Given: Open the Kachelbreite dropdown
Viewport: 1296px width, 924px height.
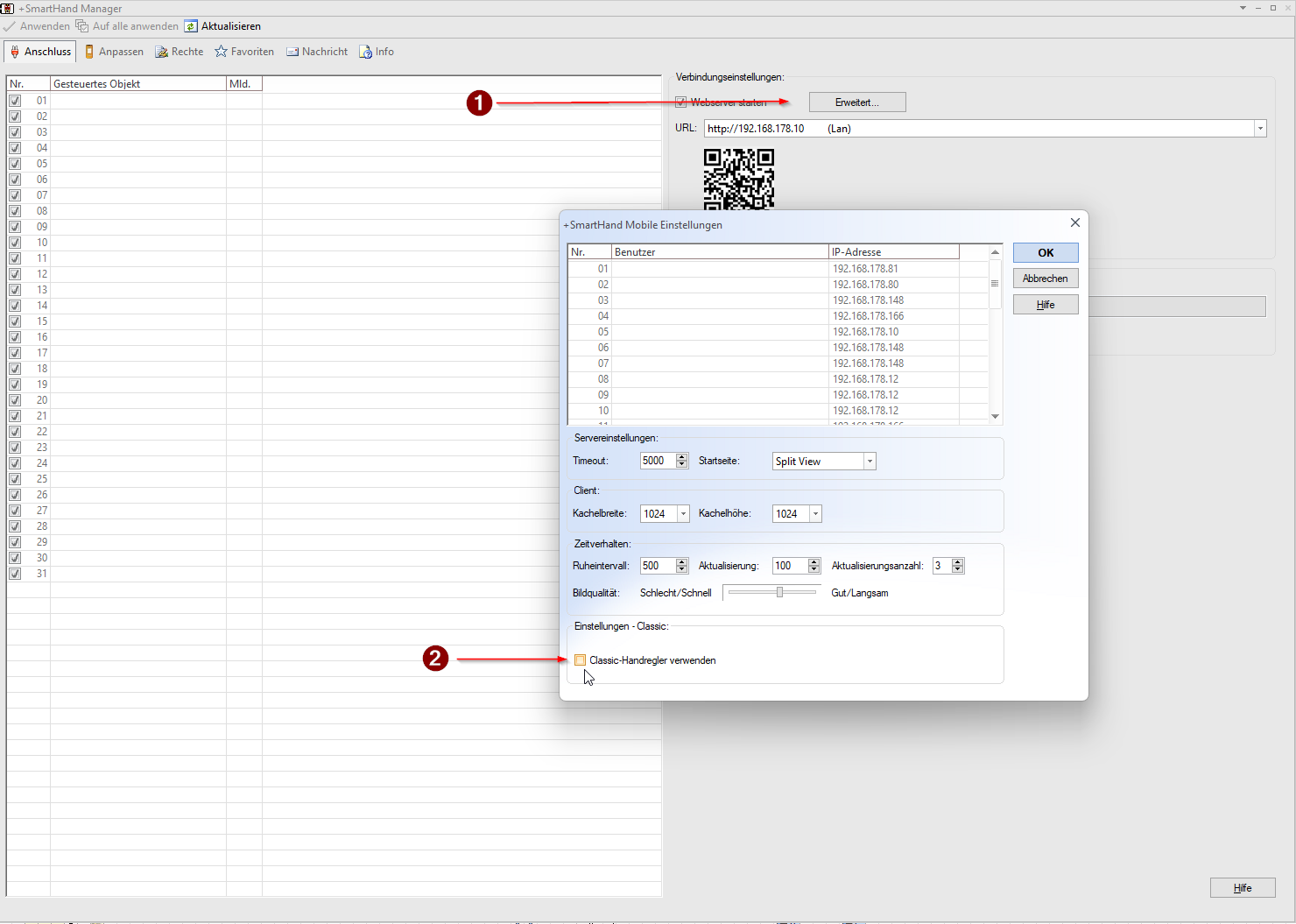Looking at the screenshot, I should (683, 514).
